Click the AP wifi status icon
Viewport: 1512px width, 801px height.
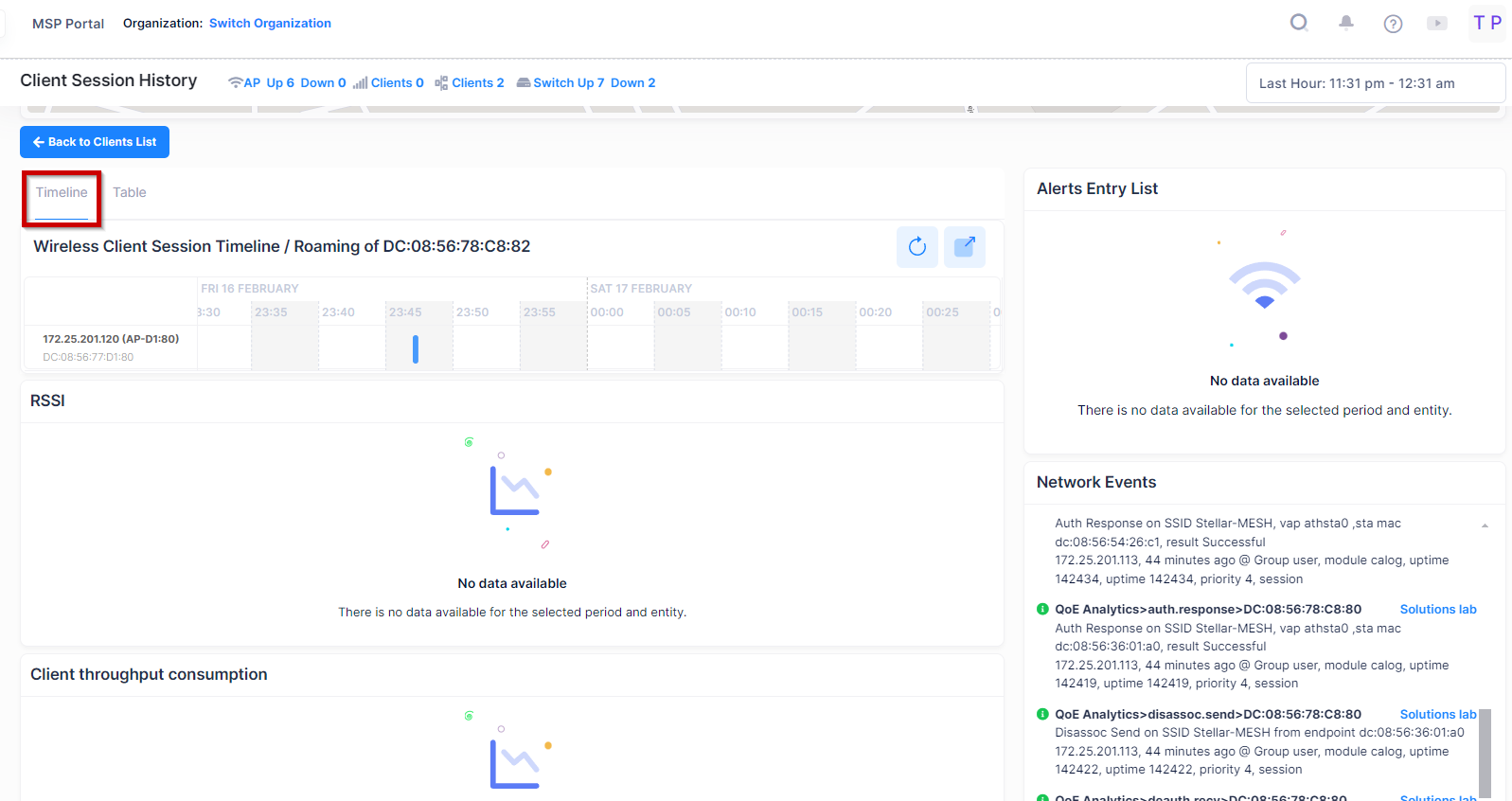(236, 83)
